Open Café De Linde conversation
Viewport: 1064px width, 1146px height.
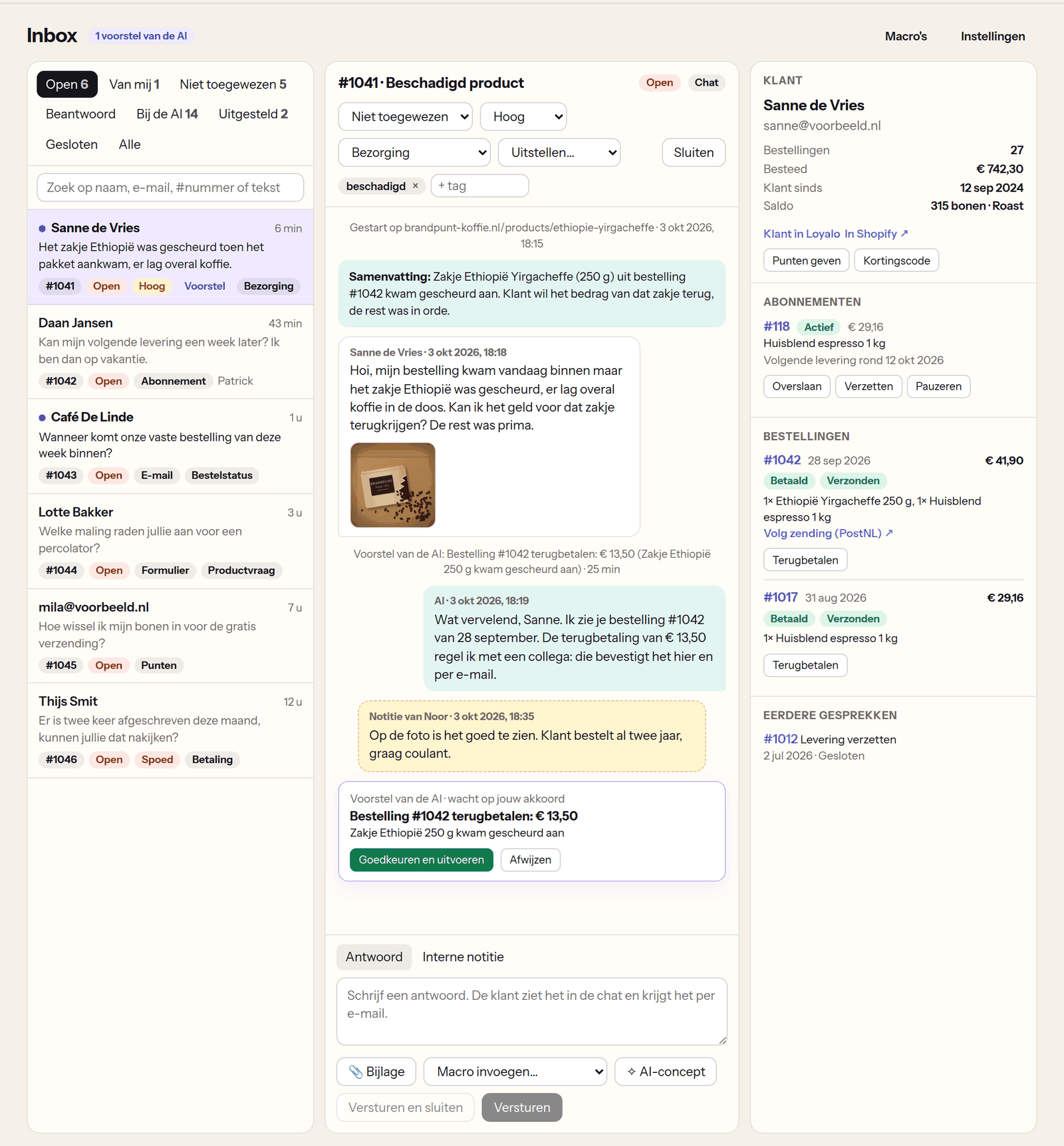(x=170, y=447)
